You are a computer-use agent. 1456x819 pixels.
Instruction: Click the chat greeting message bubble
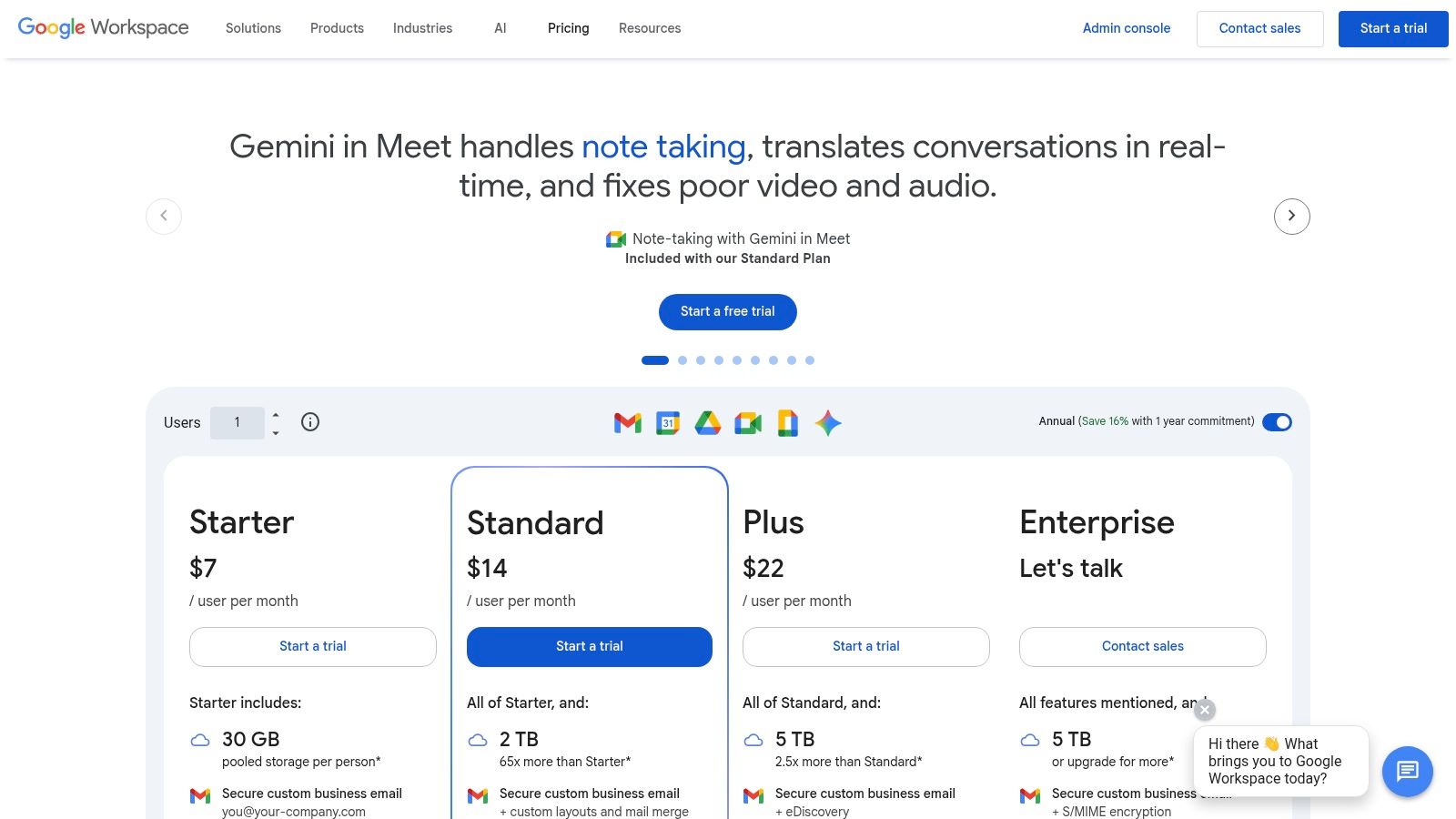[1281, 761]
